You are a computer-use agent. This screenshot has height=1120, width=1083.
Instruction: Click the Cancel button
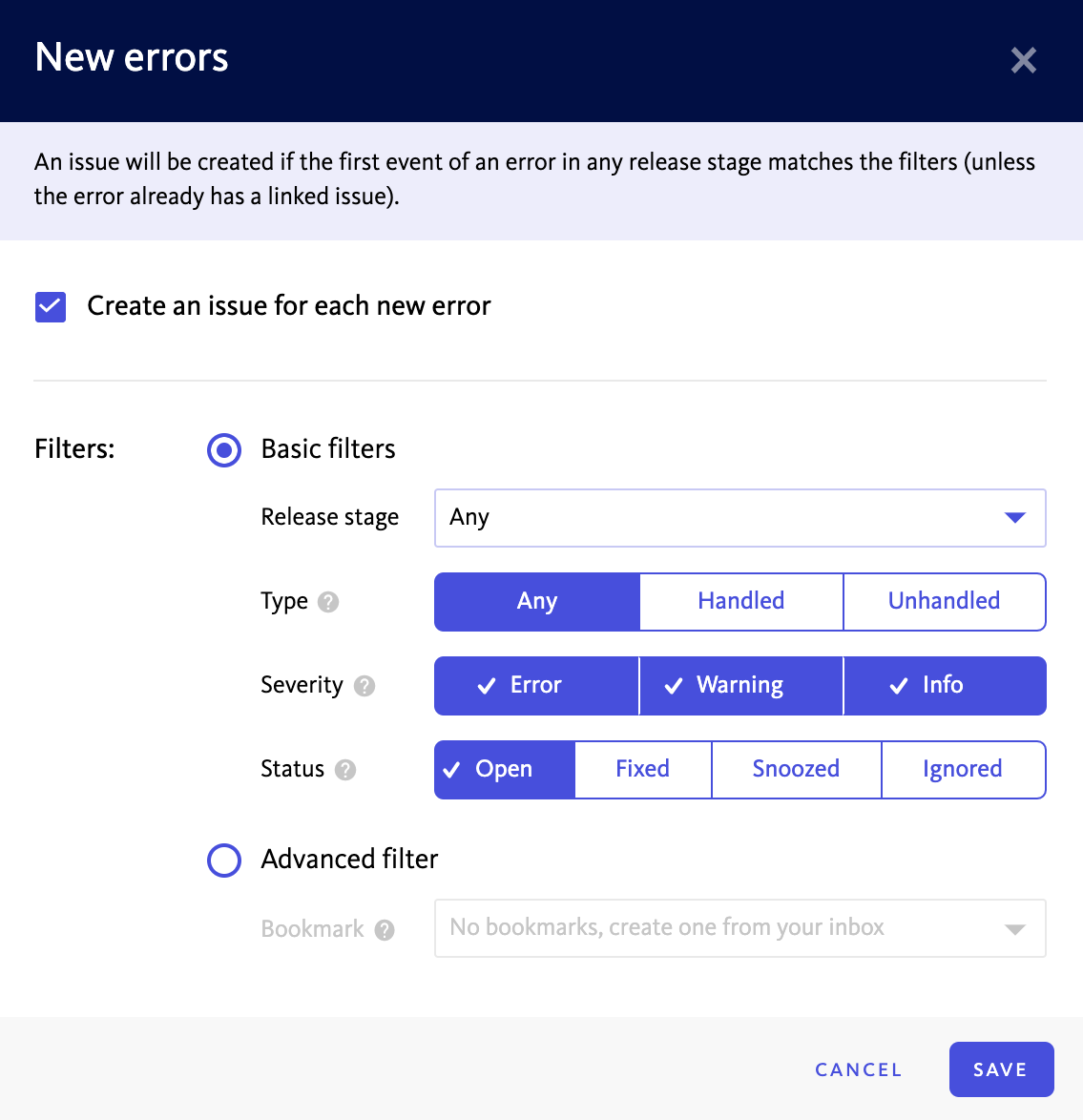859,1069
